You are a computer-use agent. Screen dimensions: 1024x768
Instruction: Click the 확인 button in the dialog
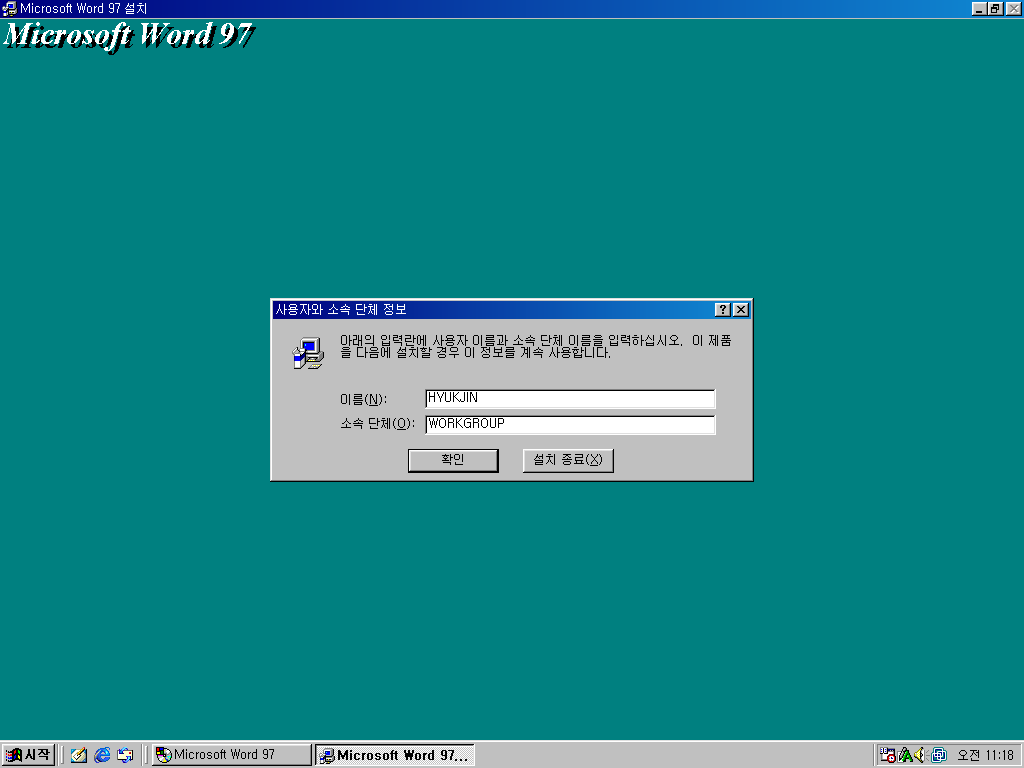coord(453,460)
